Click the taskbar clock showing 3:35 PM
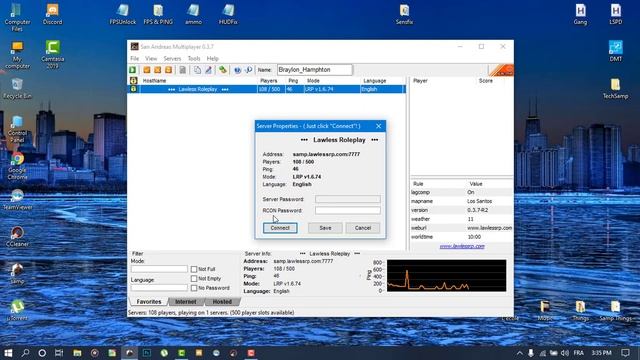Viewport: 640px width, 360px height. 602,353
